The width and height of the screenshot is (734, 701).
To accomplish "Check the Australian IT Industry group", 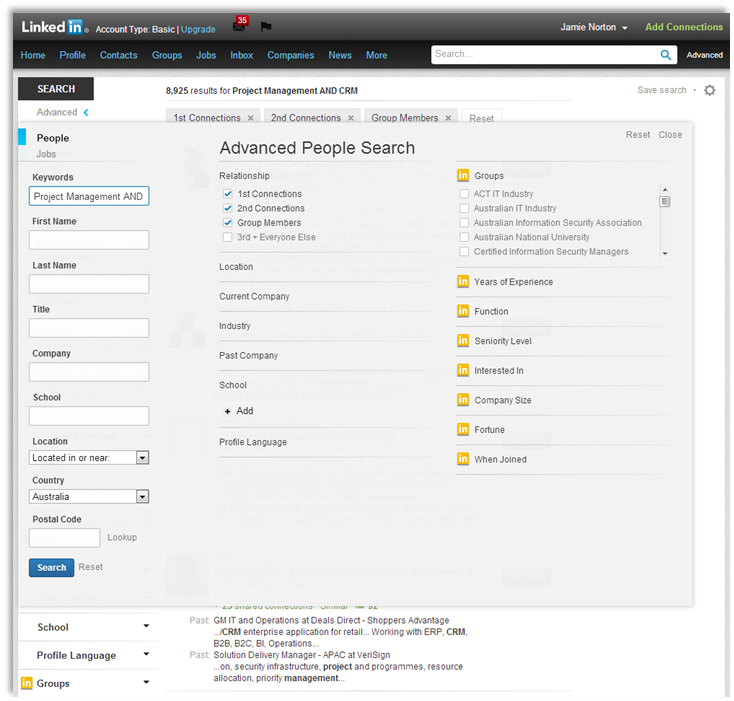I will click(464, 208).
